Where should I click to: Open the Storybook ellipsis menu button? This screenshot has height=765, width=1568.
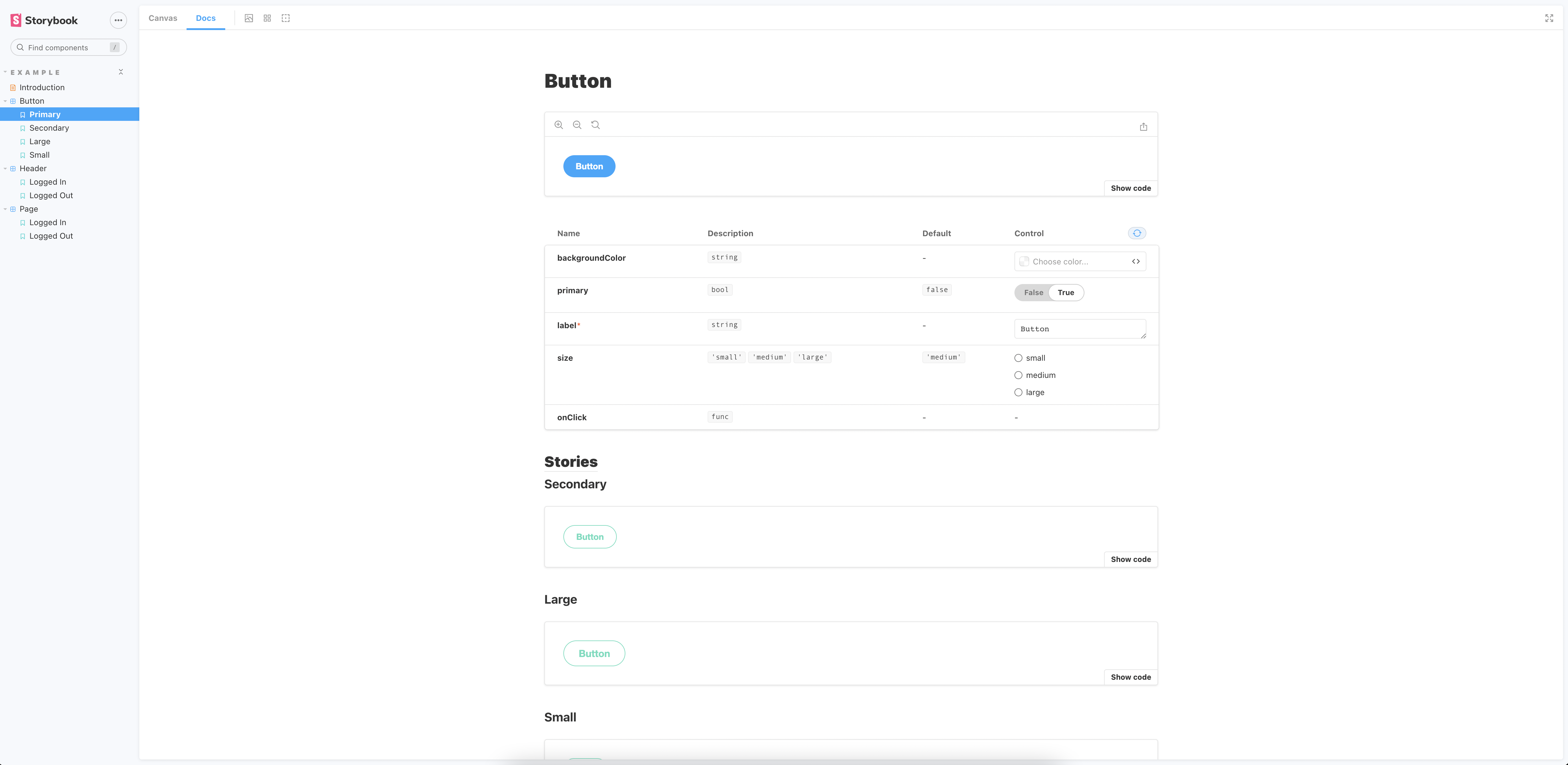click(x=118, y=20)
